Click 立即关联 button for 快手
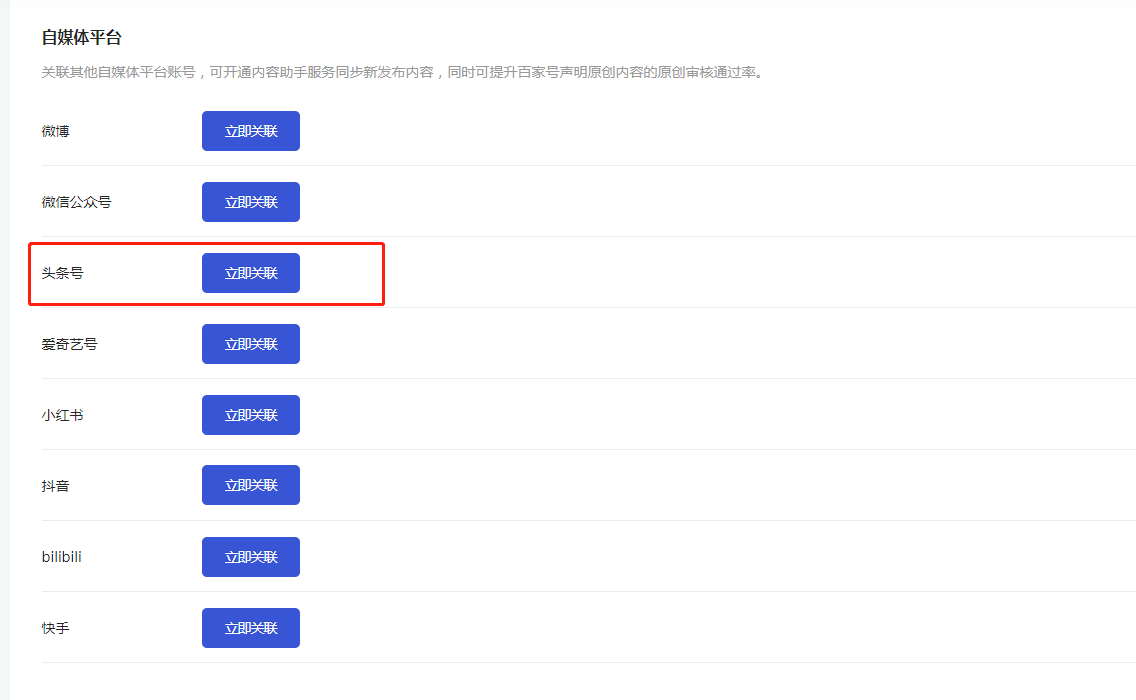Screen dimensions: 1136x700 pyautogui.click(x=251, y=628)
